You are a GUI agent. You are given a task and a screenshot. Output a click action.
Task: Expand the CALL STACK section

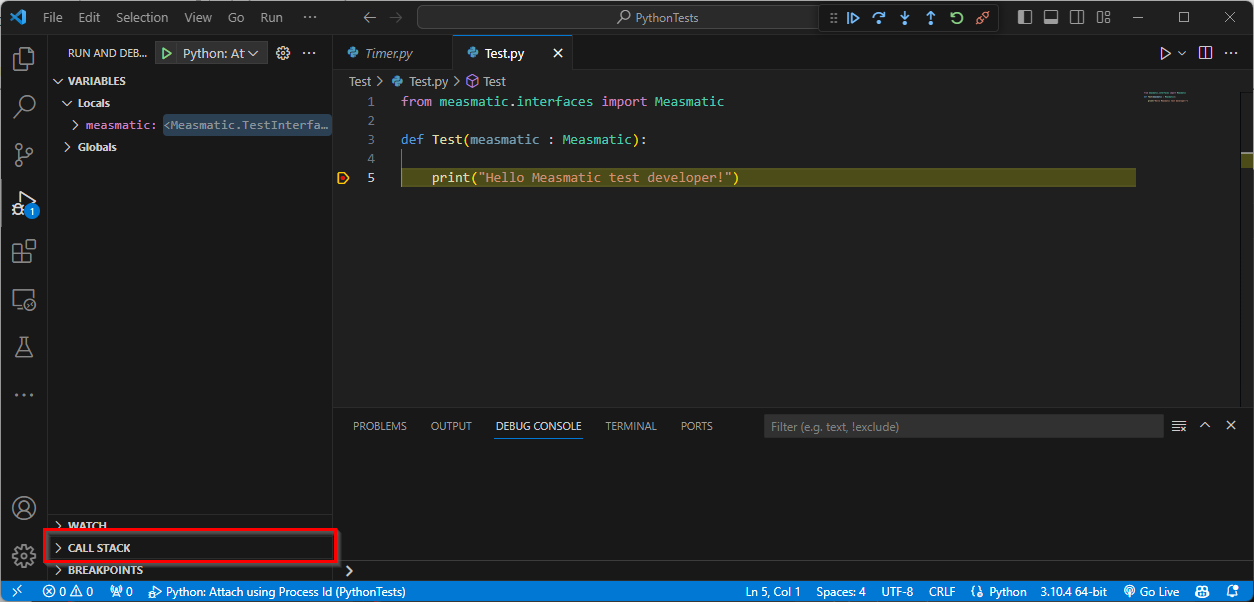[x=190, y=548]
